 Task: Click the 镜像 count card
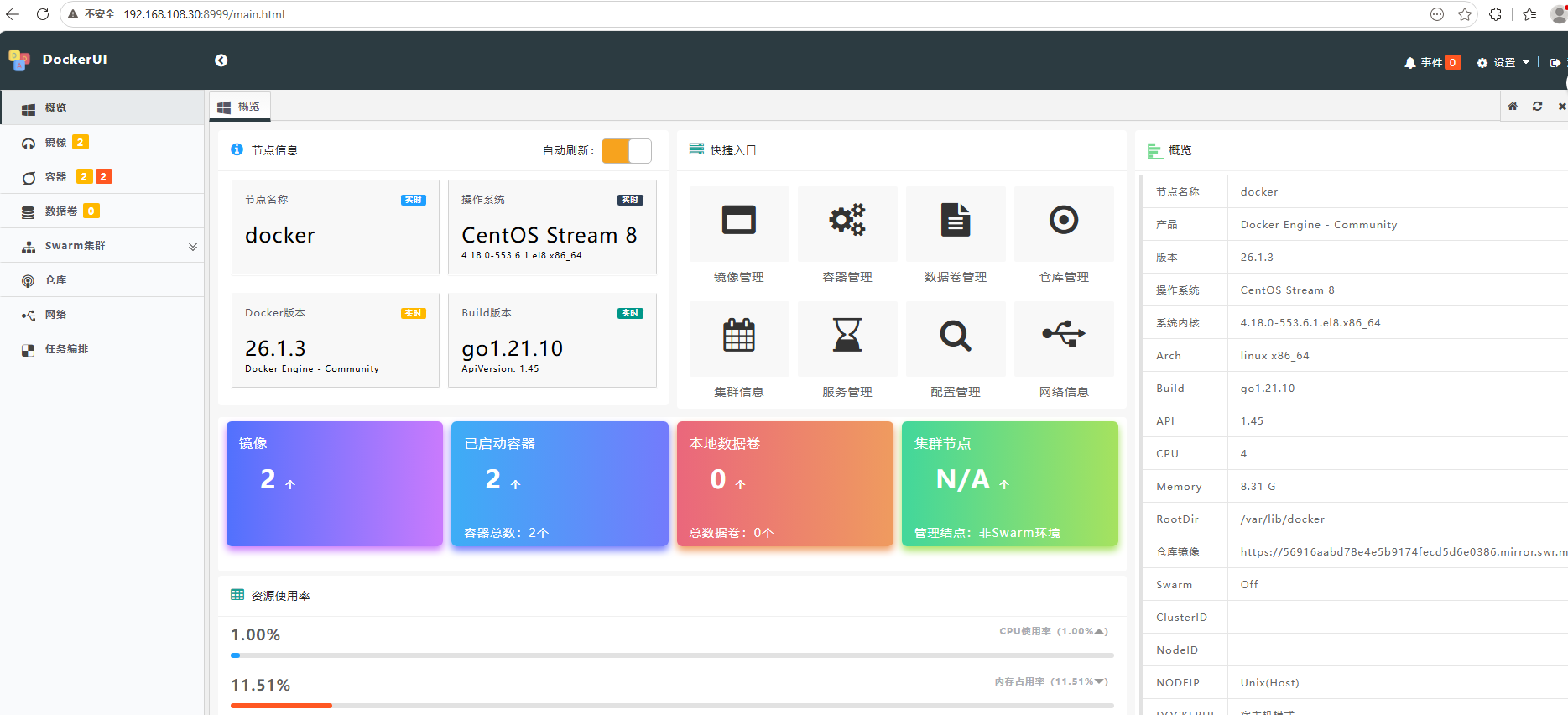click(335, 484)
